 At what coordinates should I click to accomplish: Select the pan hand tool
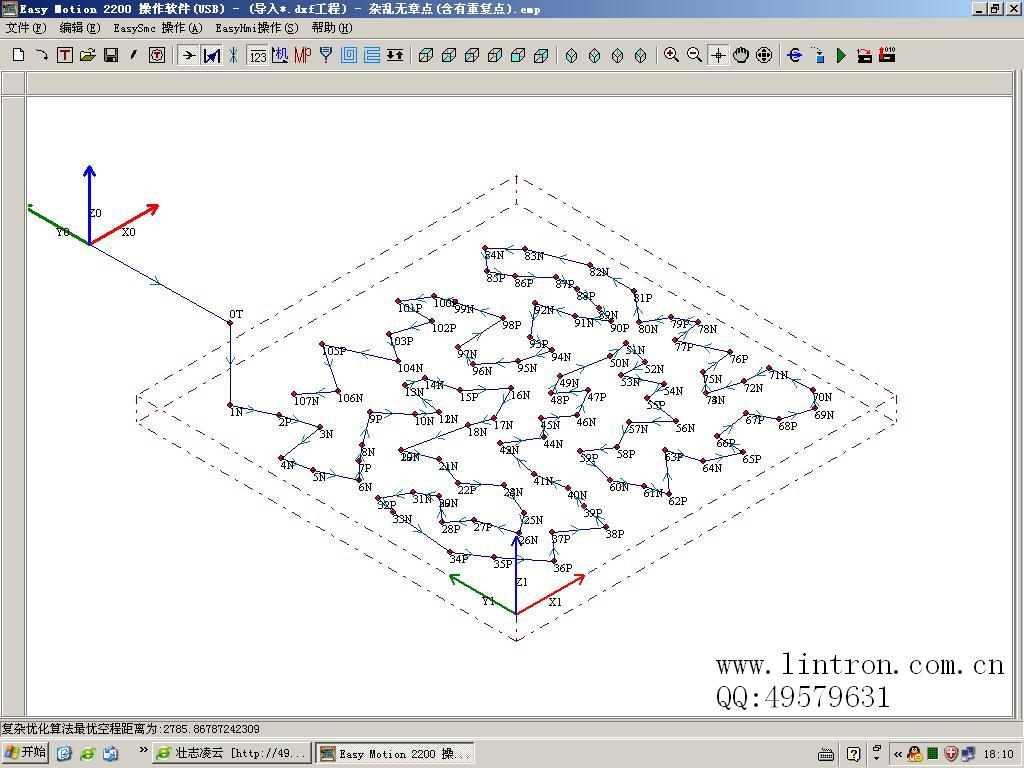coord(741,55)
